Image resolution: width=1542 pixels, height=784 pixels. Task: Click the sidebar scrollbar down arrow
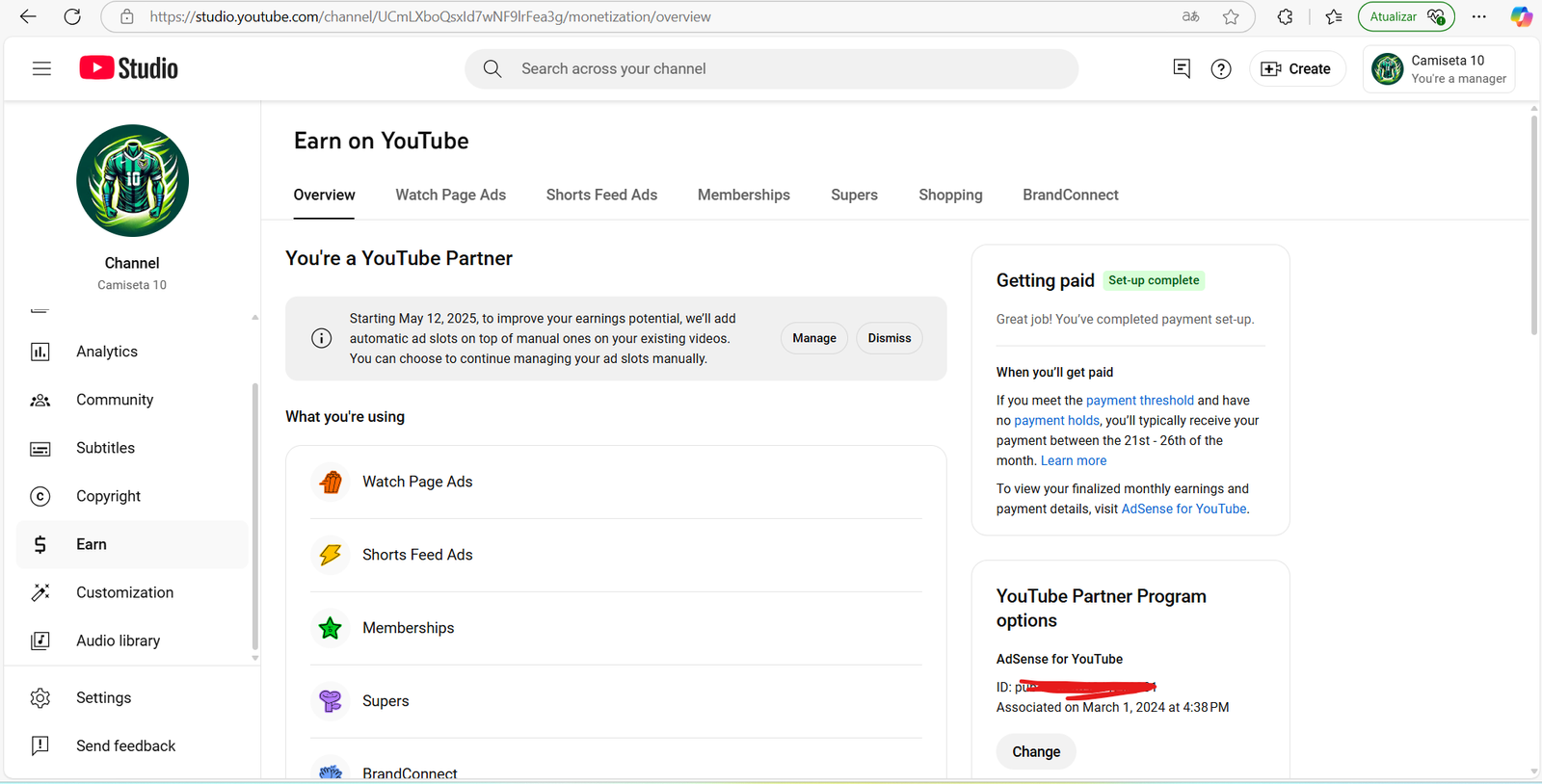254,658
